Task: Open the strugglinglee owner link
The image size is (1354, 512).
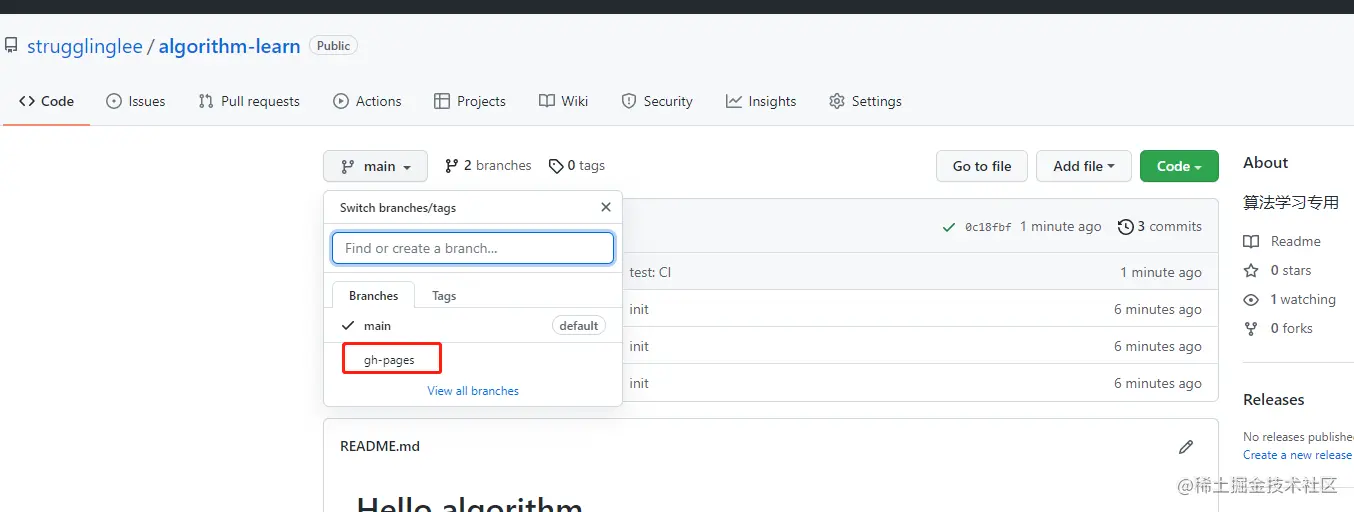Action: [x=85, y=46]
